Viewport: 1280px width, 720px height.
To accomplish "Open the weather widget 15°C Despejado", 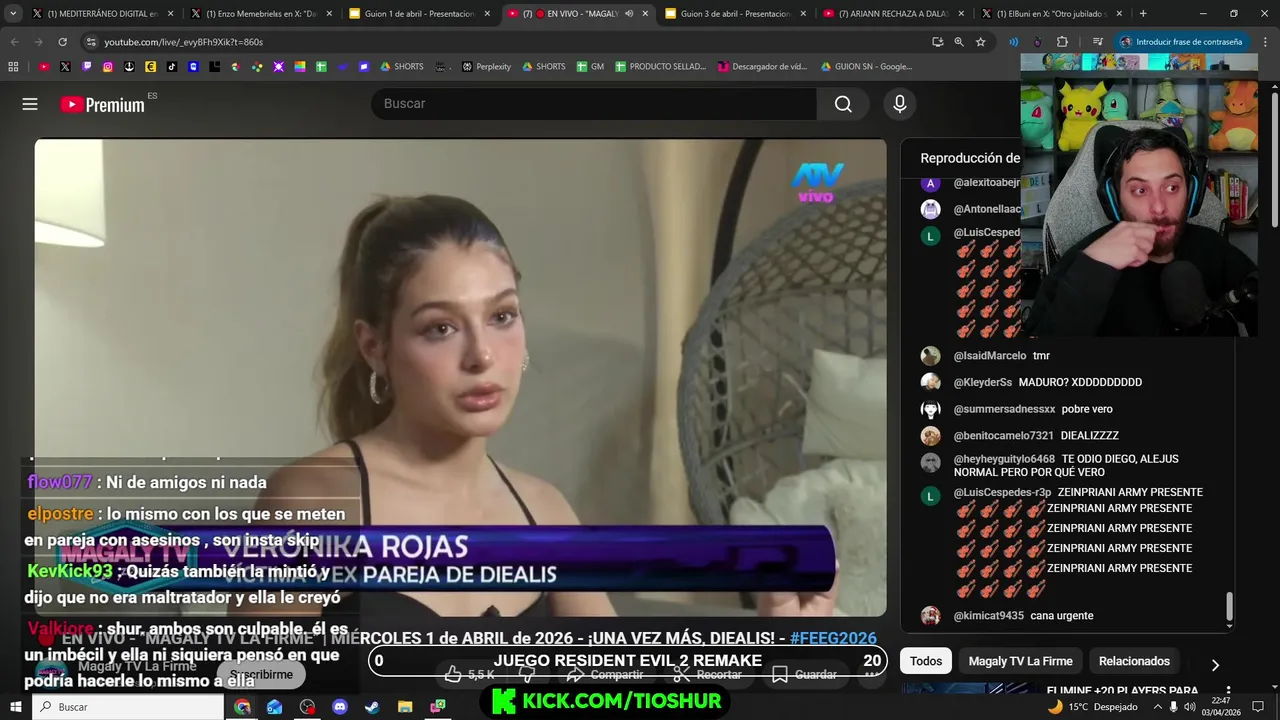I will point(1092,707).
